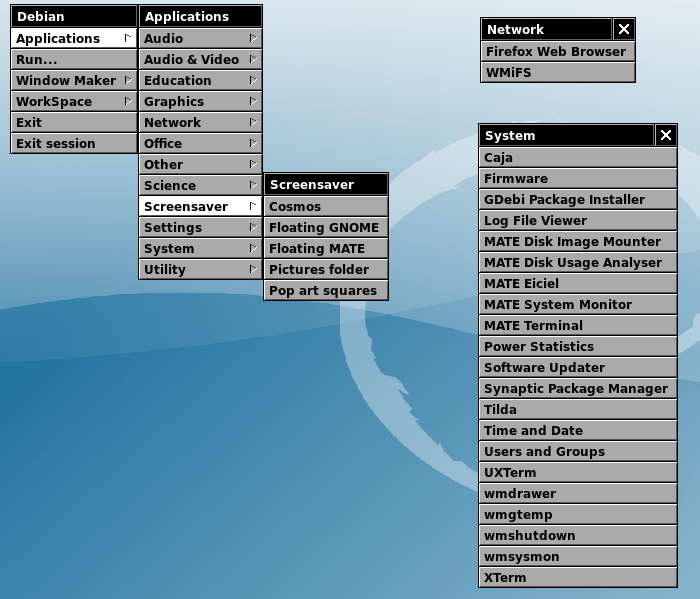The height and width of the screenshot is (599, 700).
Task: Open Firmware in the System menu
Action: 578,178
